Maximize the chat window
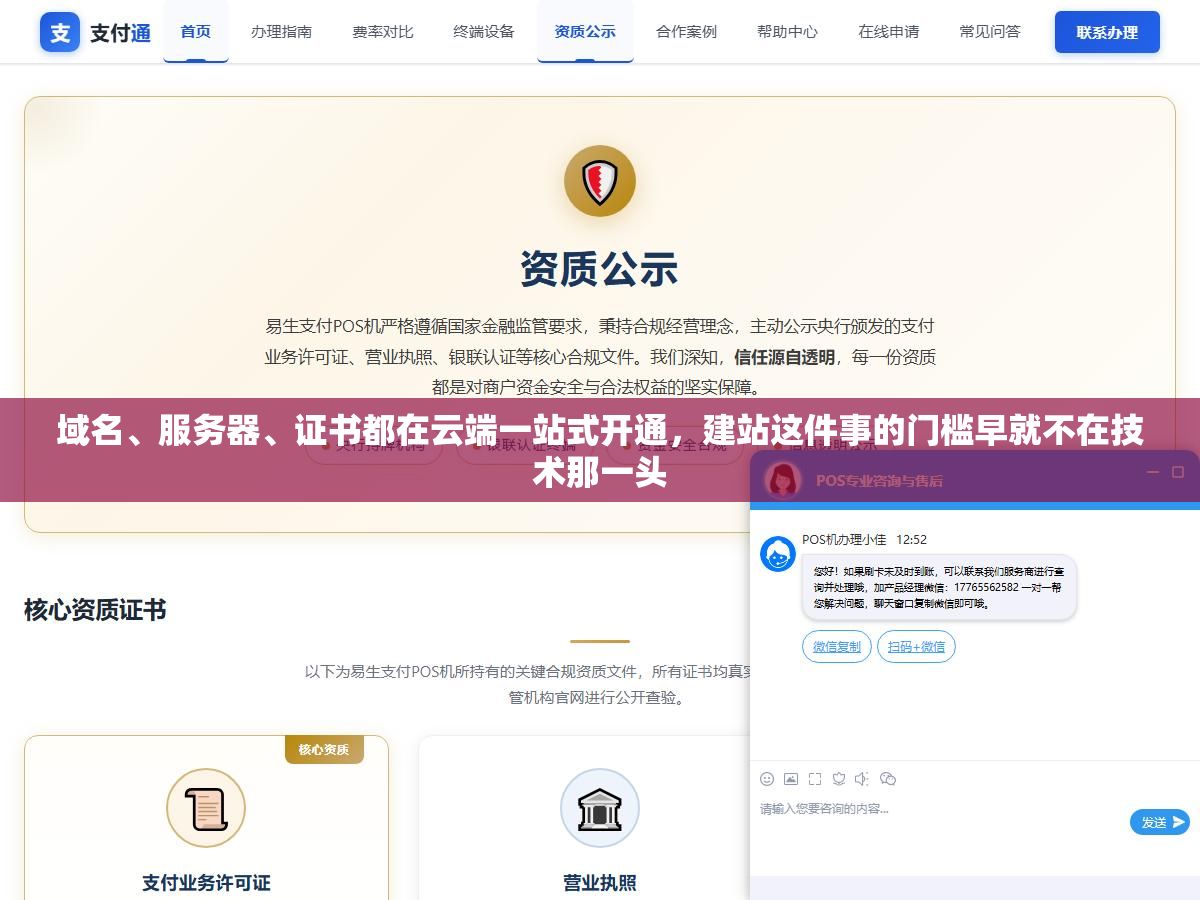Viewport: 1200px width, 900px height. (x=1179, y=472)
